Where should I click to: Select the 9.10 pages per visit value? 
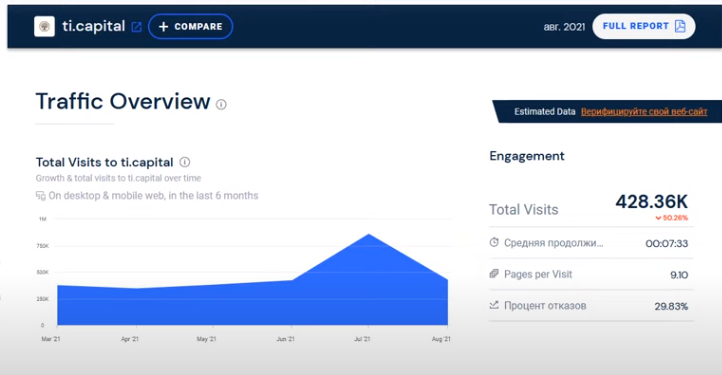click(x=679, y=275)
